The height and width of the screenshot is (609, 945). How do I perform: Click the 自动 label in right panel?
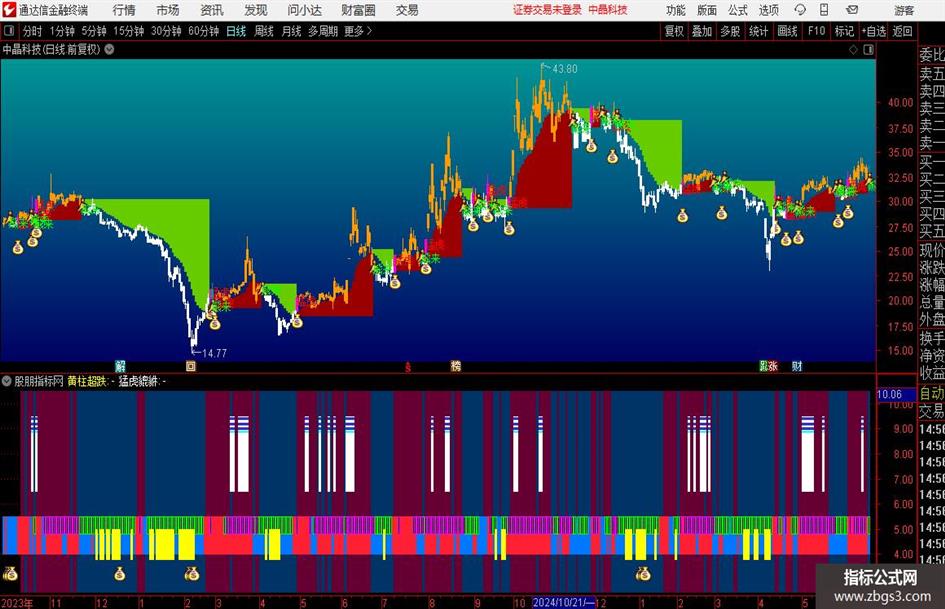pos(932,393)
